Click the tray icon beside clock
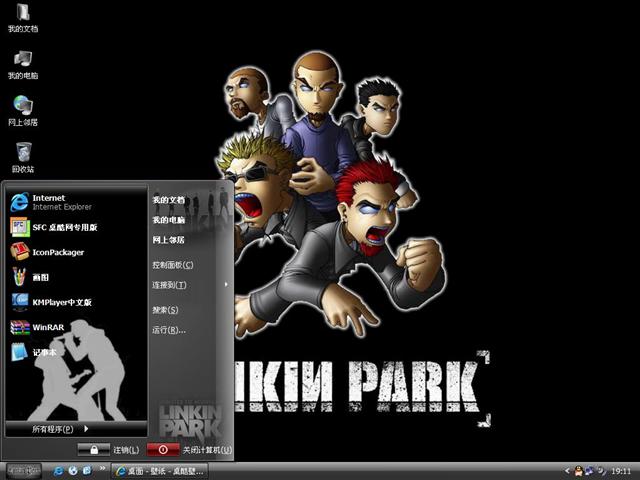Viewport: 640px width, 480px height. [x=601, y=471]
